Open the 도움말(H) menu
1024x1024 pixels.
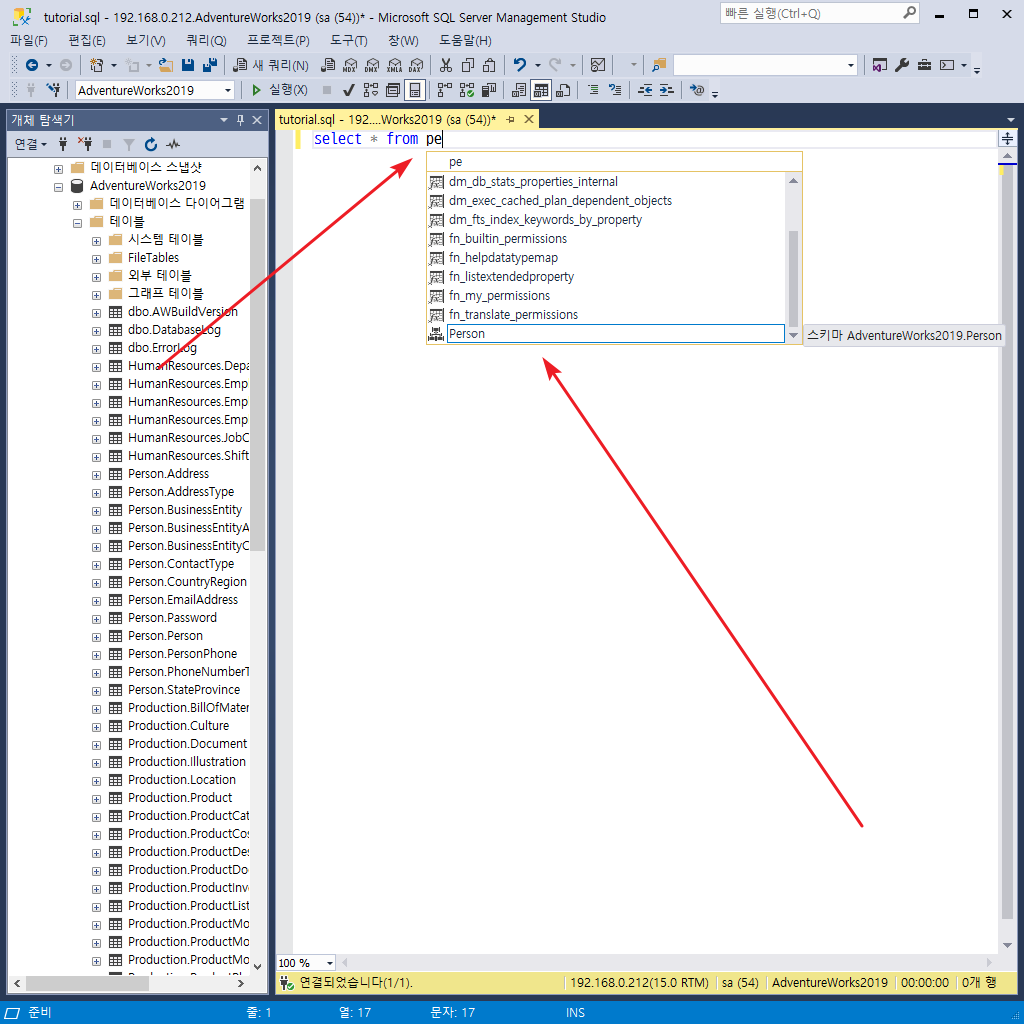coord(465,40)
